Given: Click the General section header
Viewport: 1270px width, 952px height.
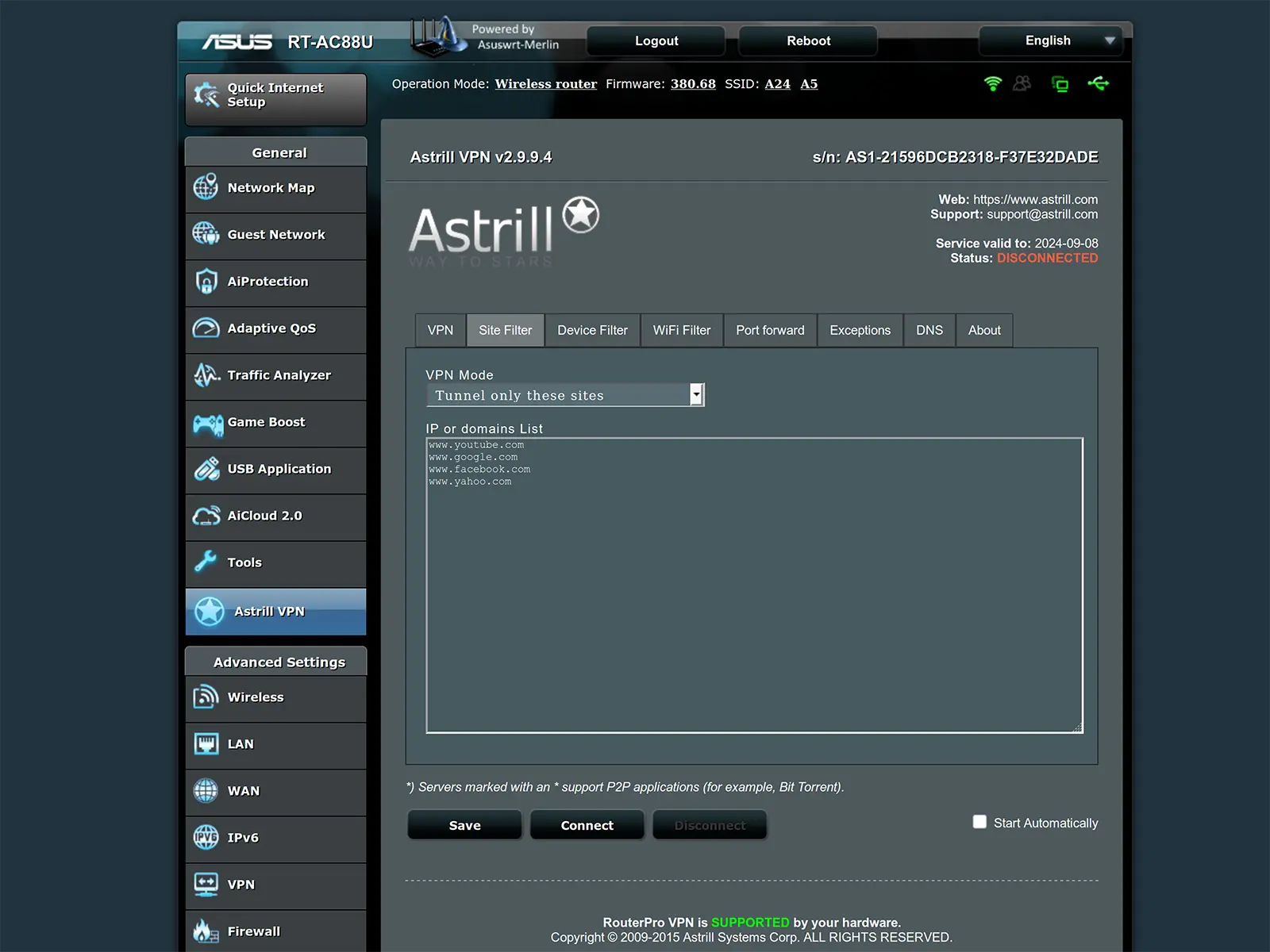Looking at the screenshot, I should tap(276, 152).
